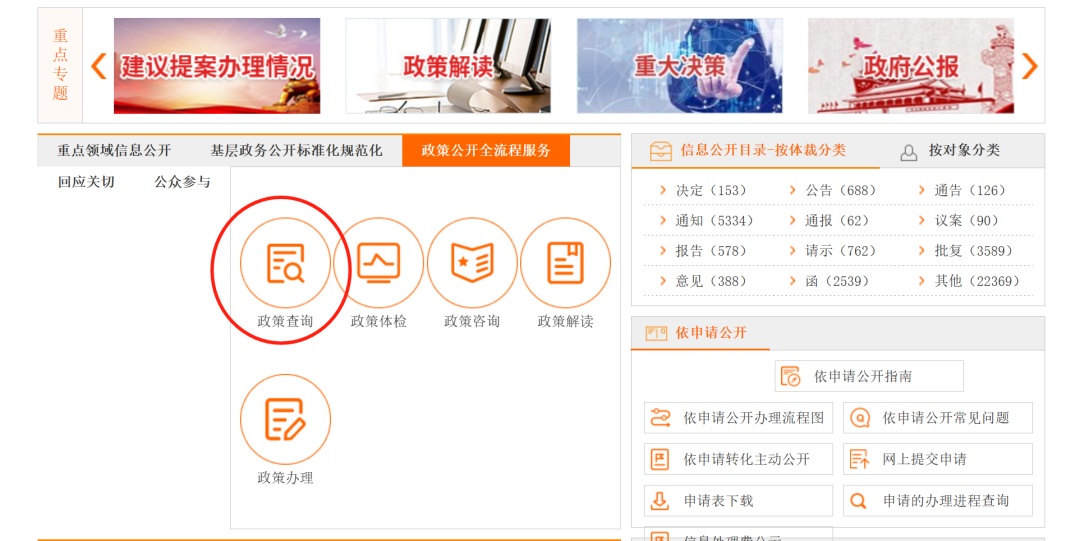The image size is (1080, 541).
Task: Open 其他（22369）category
Action: (977, 281)
